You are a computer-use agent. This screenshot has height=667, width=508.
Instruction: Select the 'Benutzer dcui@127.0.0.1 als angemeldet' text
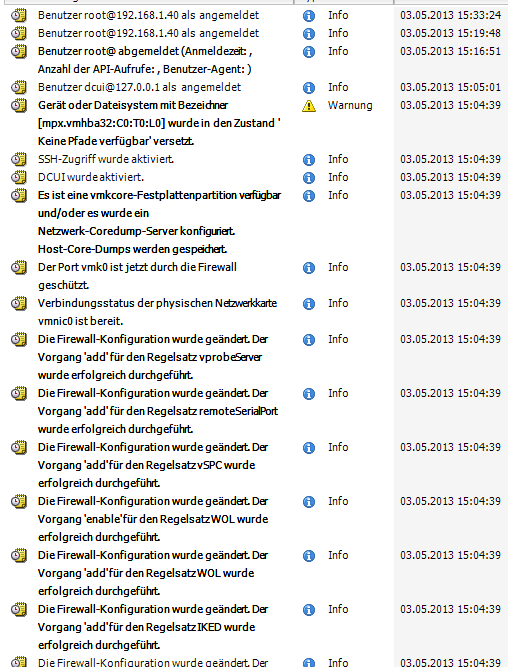pyautogui.click(x=139, y=87)
